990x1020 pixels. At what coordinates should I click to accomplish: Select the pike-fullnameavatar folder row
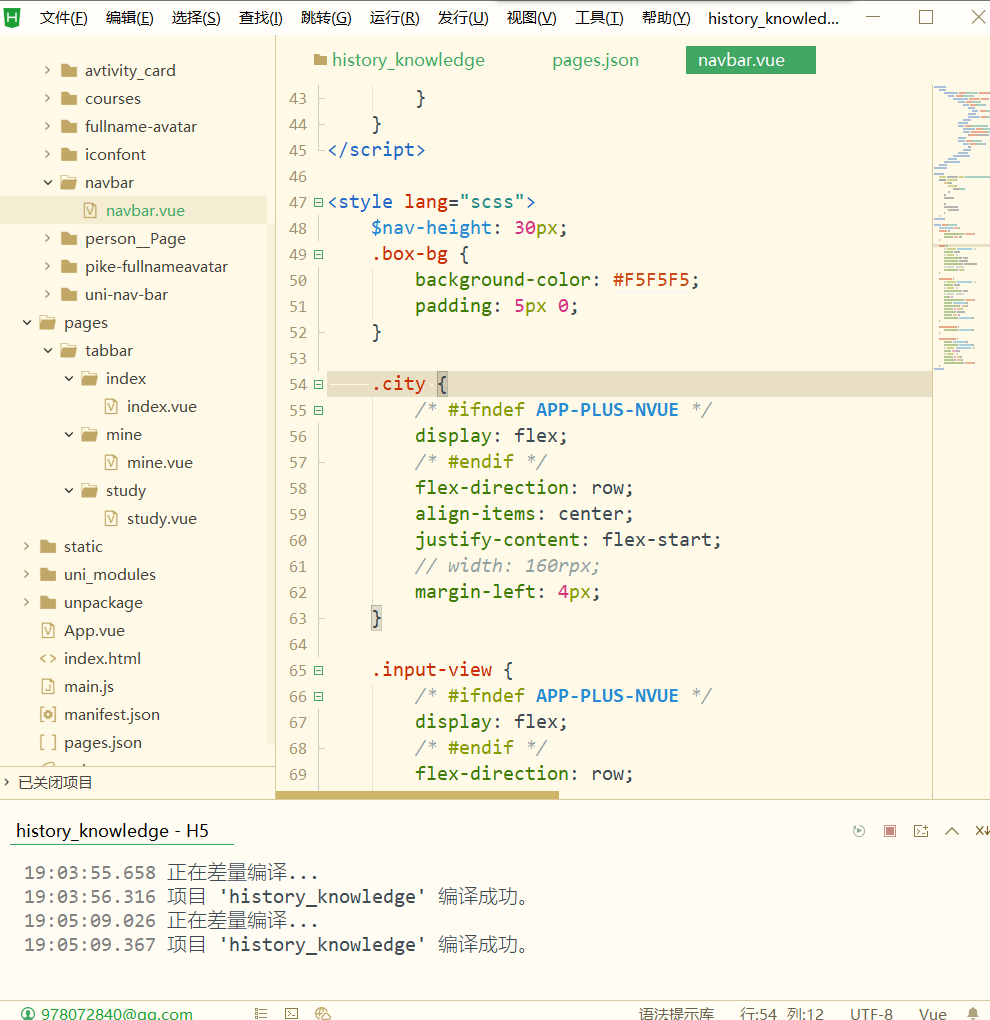(x=133, y=266)
